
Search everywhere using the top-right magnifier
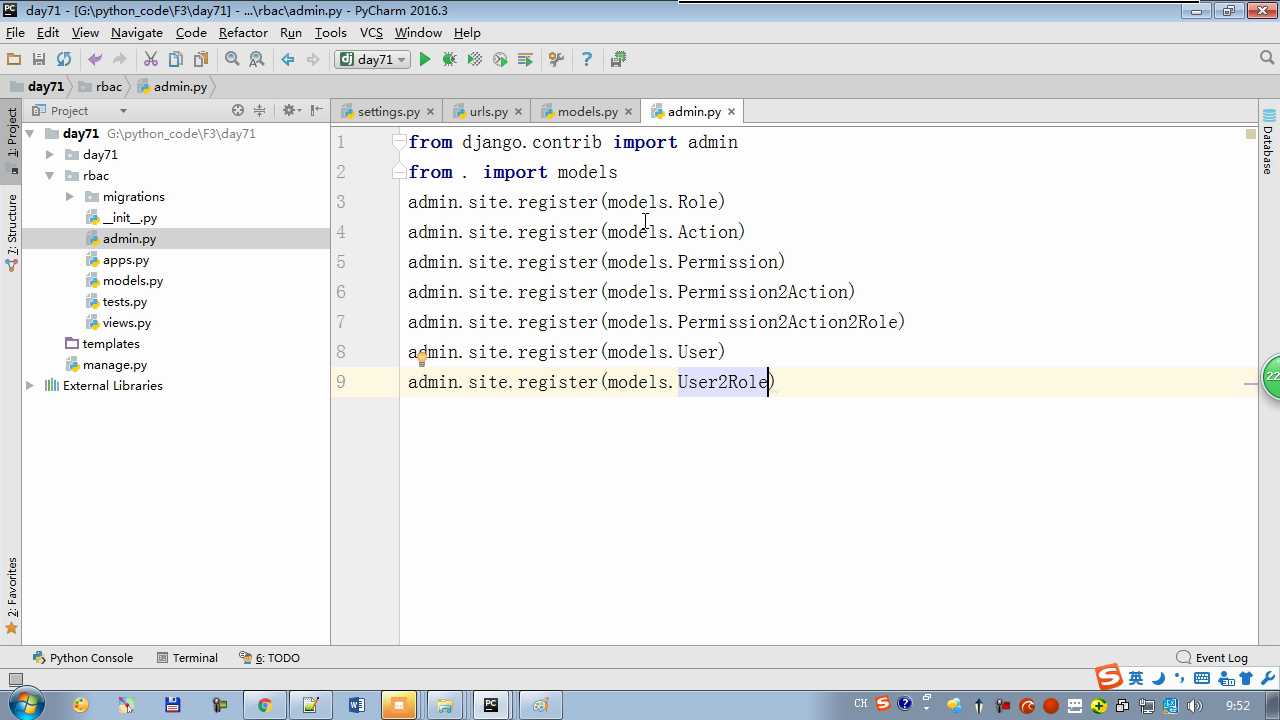coord(1266,59)
